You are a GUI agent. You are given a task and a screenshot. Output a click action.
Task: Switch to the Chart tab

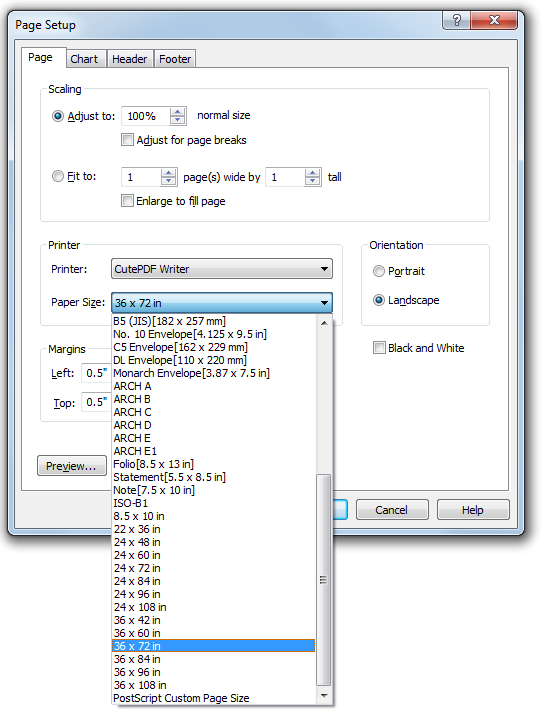coord(84,59)
